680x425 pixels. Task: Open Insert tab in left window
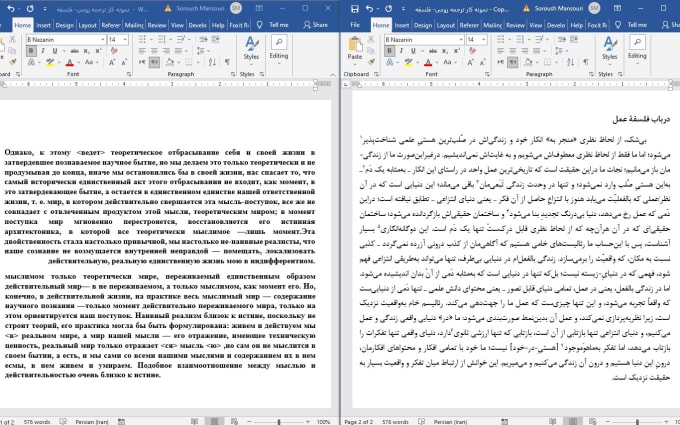pyautogui.click(x=43, y=25)
